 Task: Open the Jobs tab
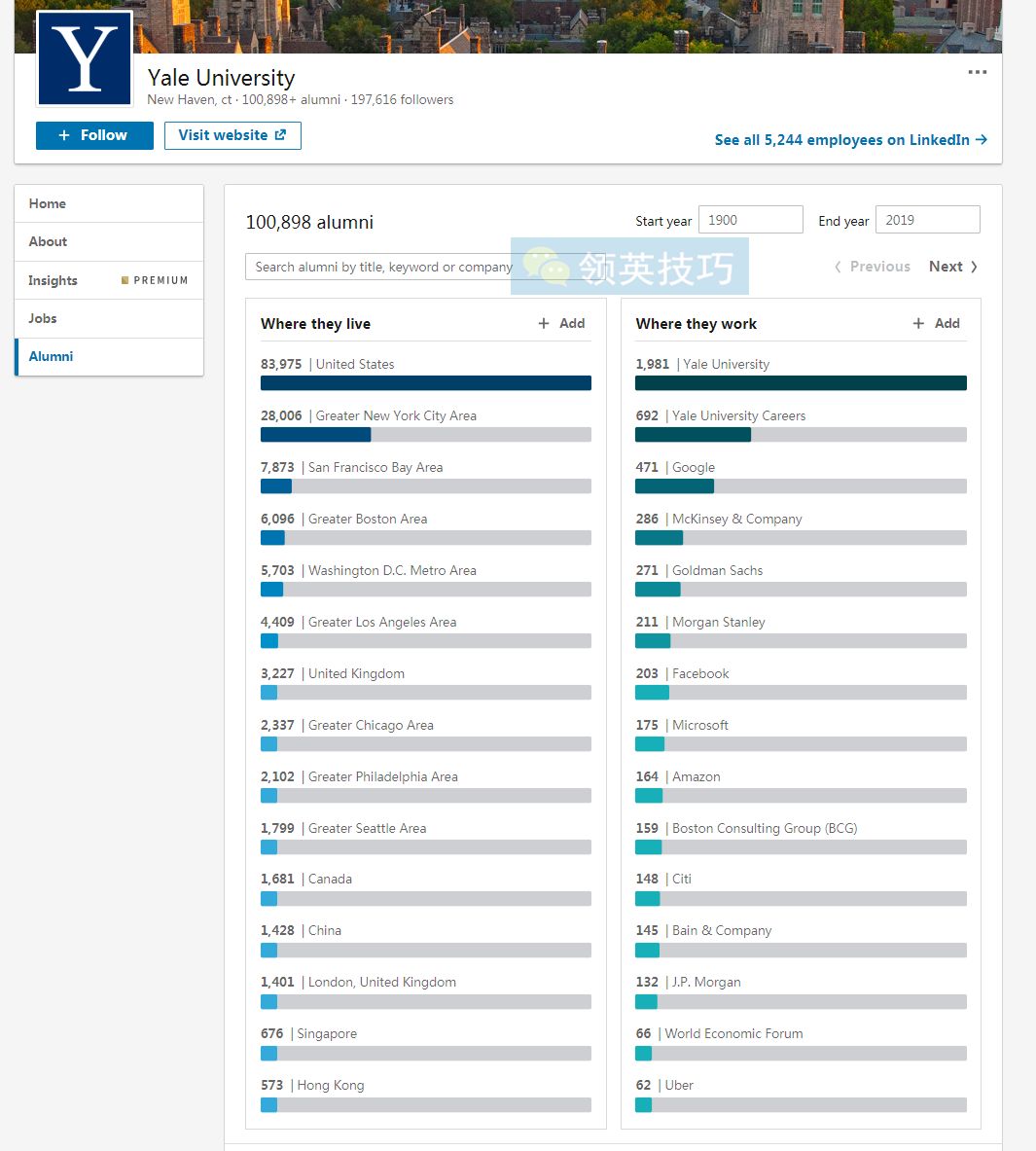[x=109, y=318]
